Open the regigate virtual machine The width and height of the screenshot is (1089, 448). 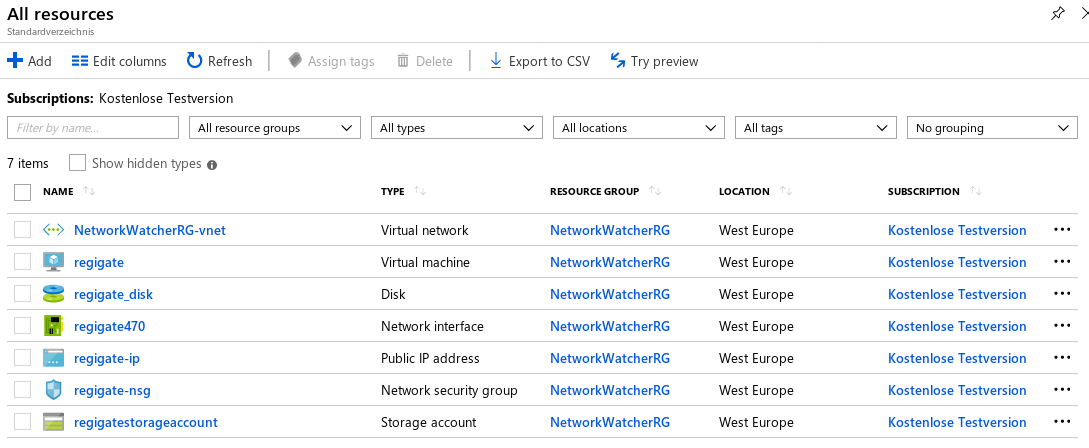pyautogui.click(x=99, y=262)
